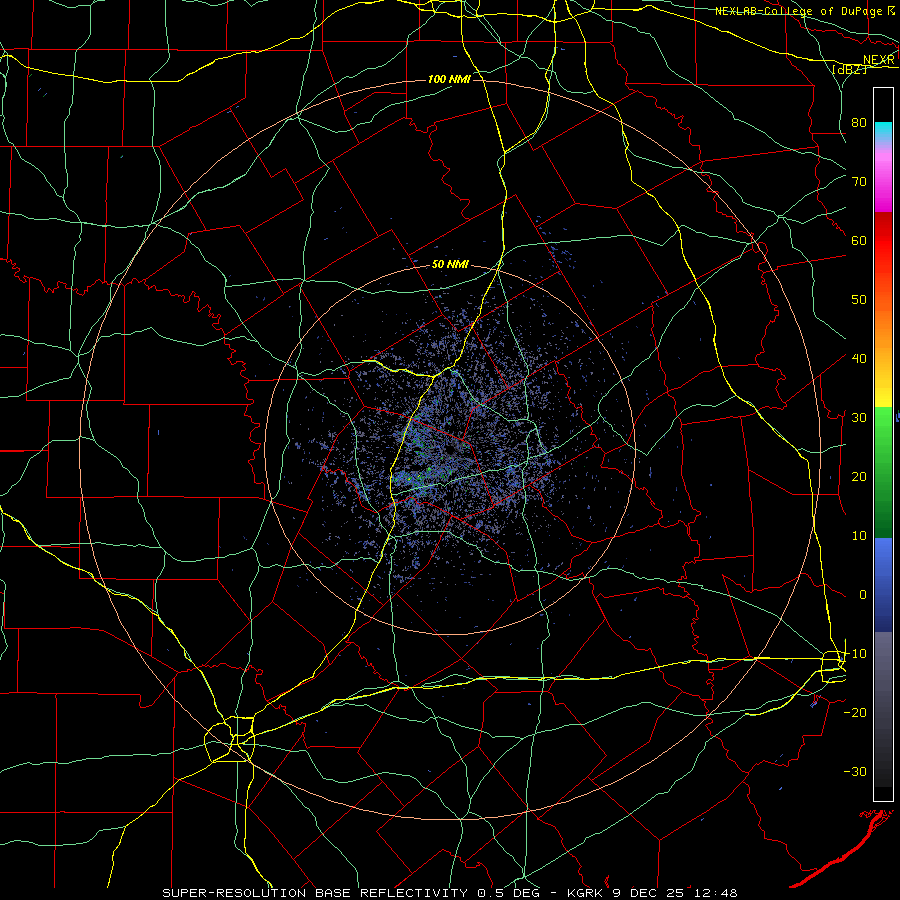Click the 50 NMI range ring label

(450, 265)
